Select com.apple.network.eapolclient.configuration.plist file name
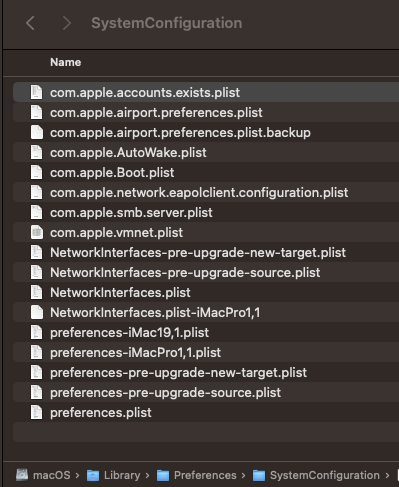 tap(199, 192)
